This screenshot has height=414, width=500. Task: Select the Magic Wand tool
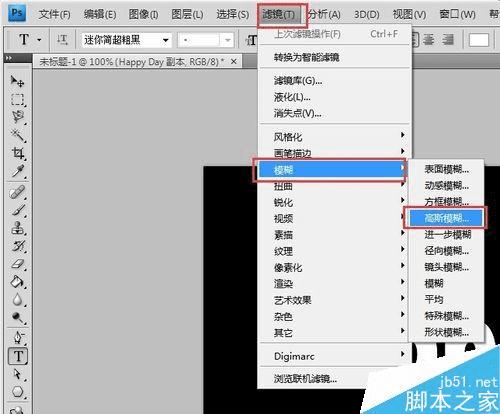pos(17,135)
